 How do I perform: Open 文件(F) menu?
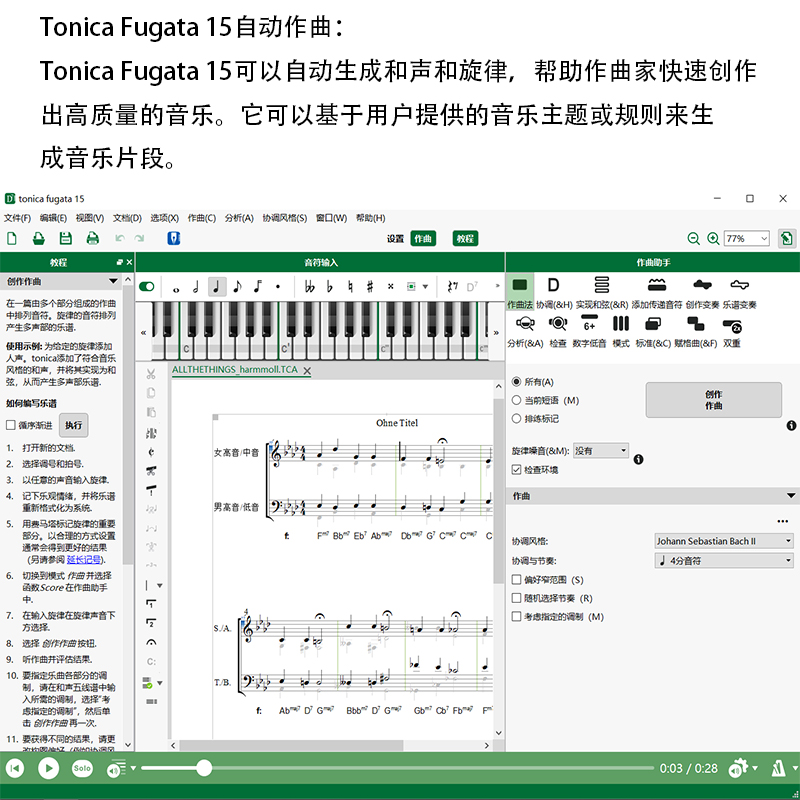tap(17, 218)
